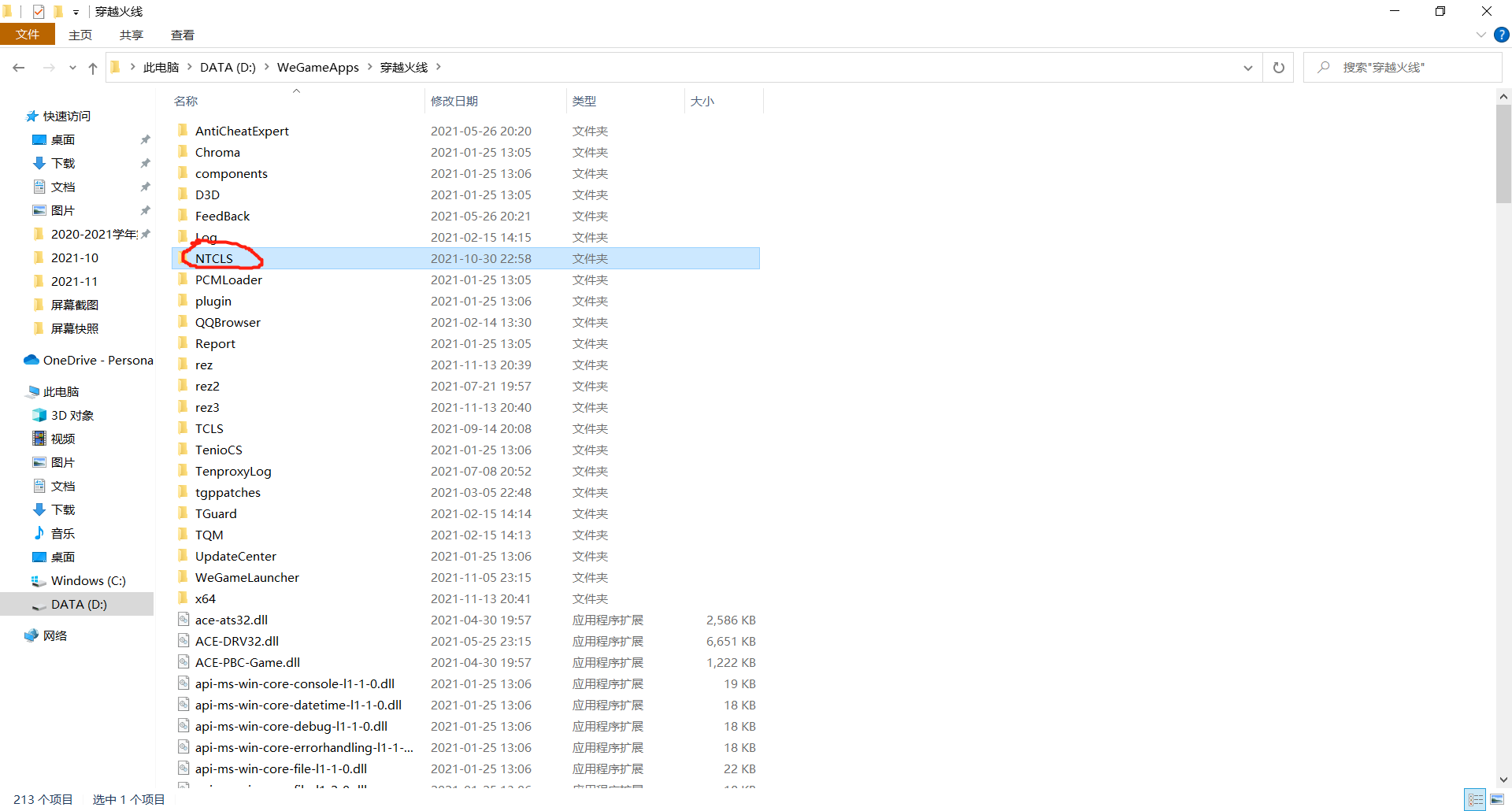Unpin 下载 from Quick access
The image size is (1512, 811).
145,163
